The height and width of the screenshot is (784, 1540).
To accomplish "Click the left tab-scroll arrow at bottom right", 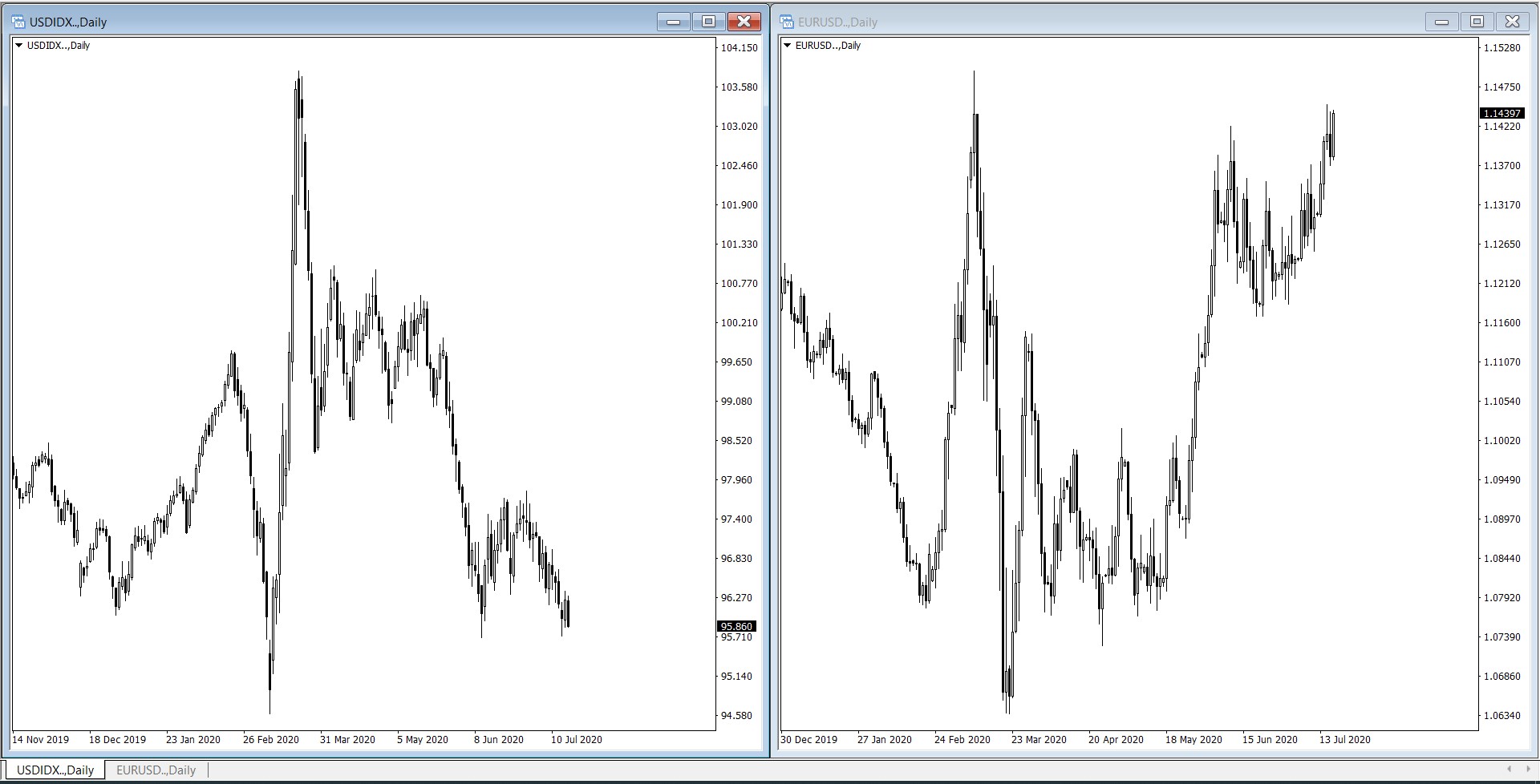I will point(1509,770).
